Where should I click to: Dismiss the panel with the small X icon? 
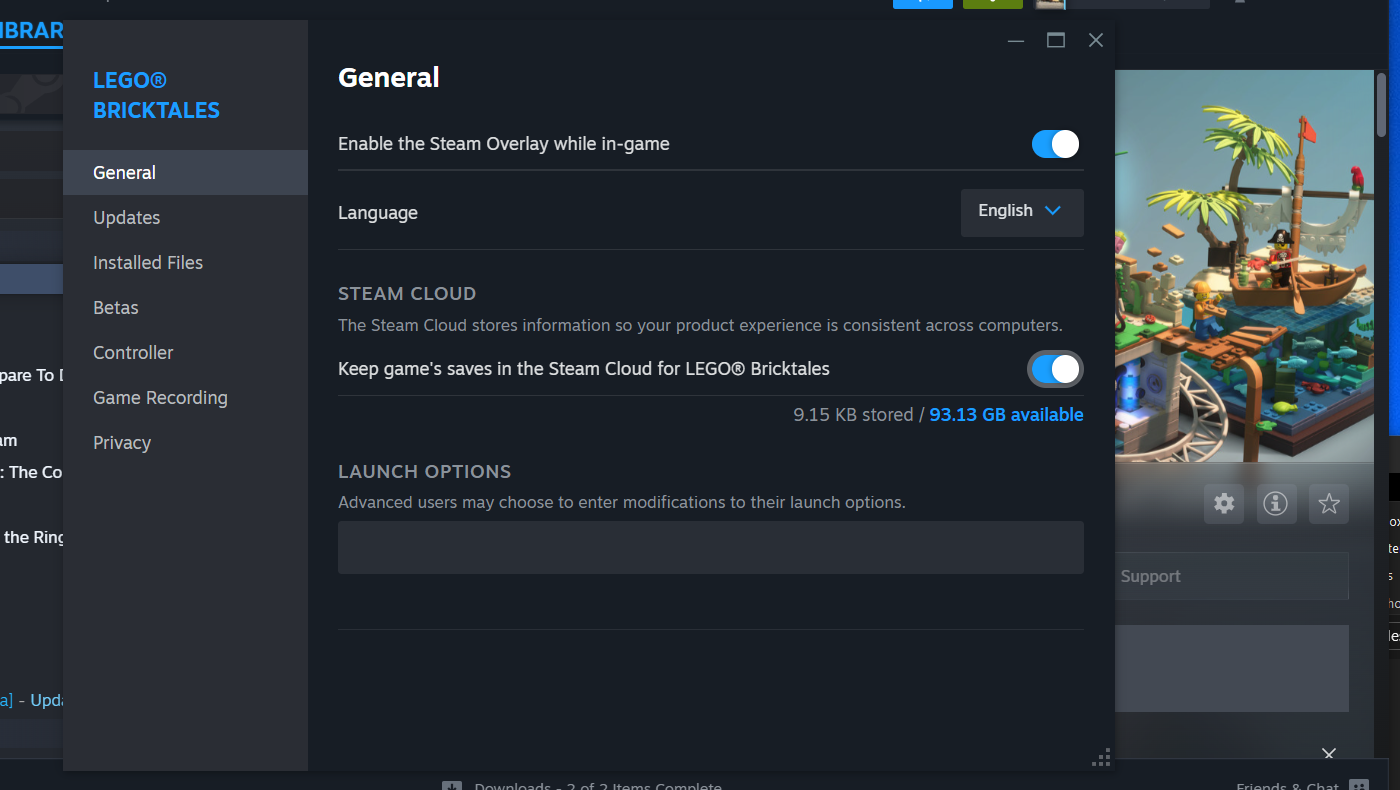point(1329,753)
